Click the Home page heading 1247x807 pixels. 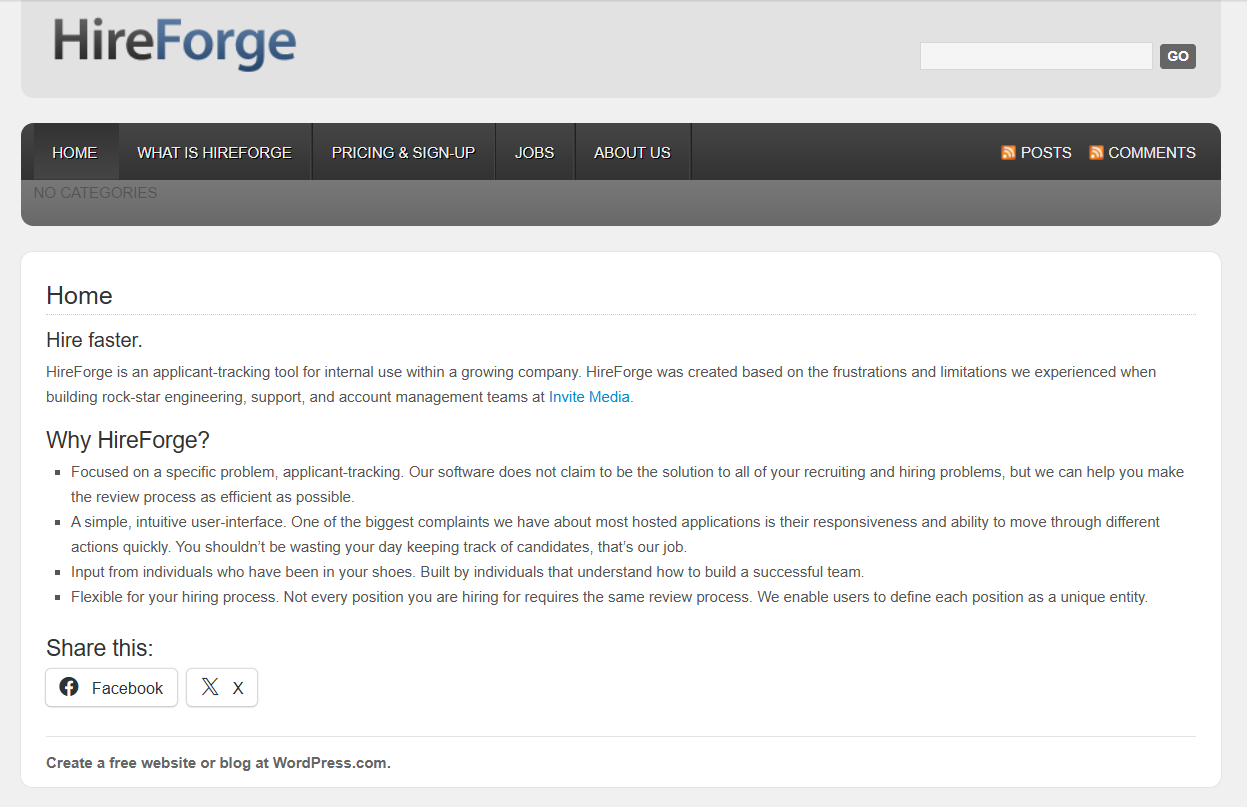79,295
